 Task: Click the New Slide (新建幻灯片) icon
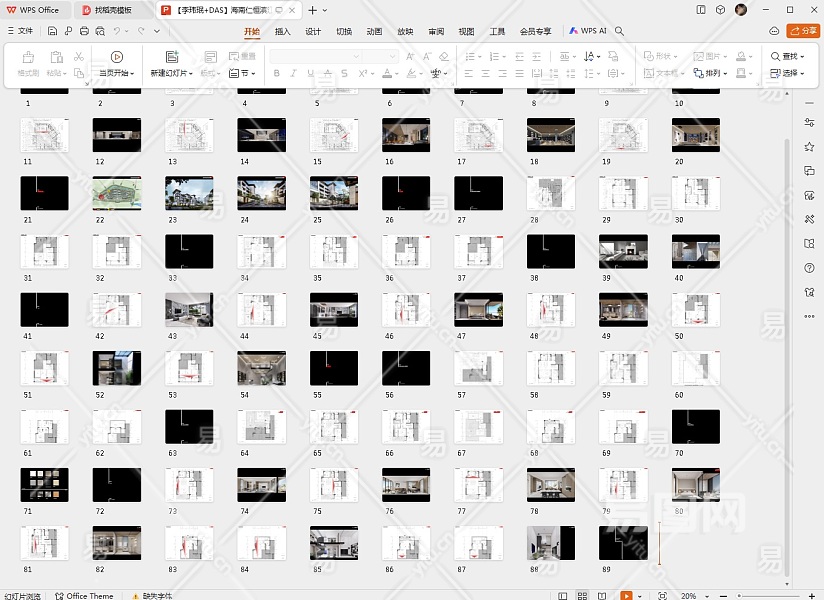(172, 57)
